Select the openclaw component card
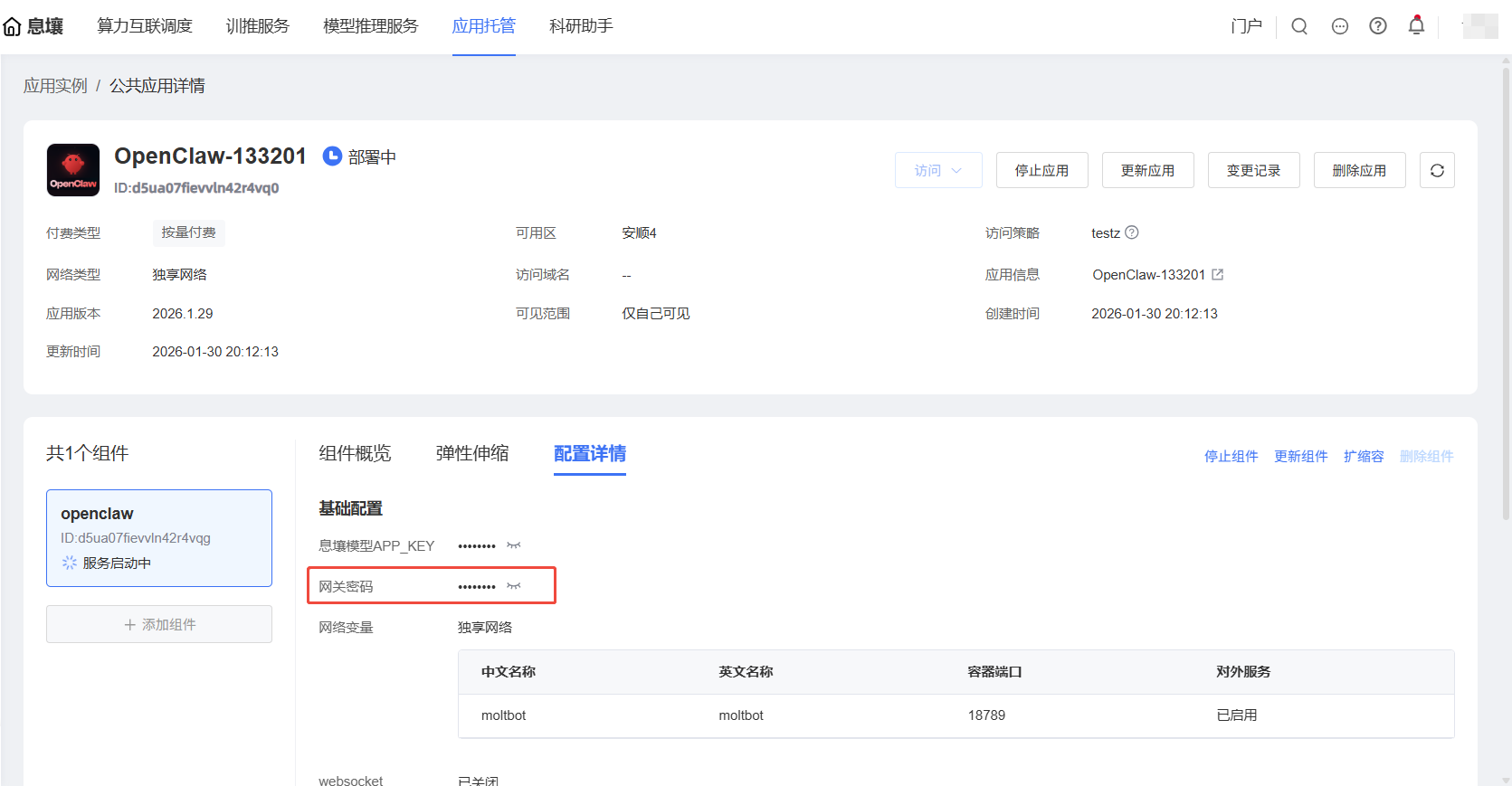Viewport: 1512px width, 786px height. [x=159, y=537]
